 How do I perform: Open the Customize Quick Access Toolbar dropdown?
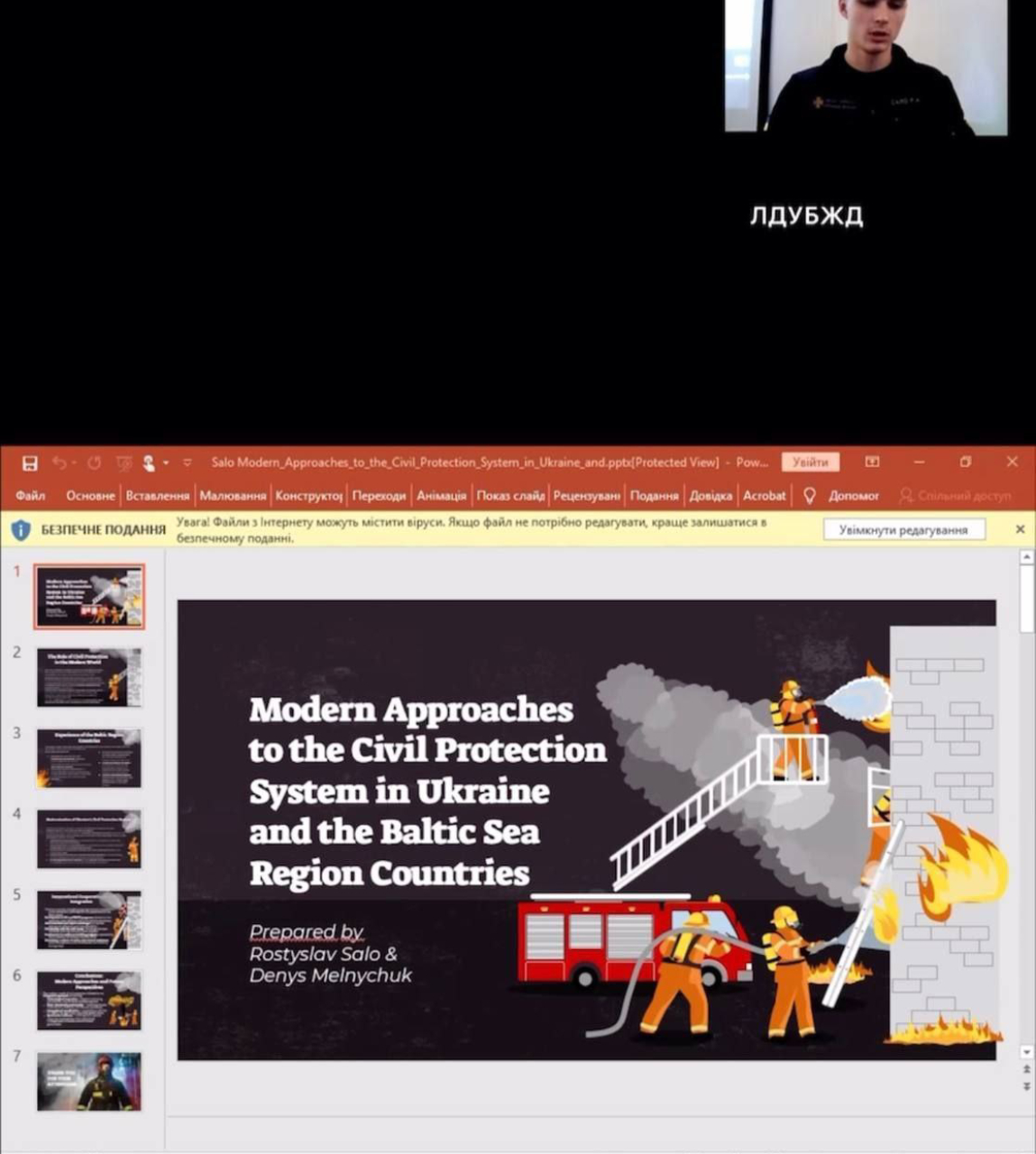(188, 463)
